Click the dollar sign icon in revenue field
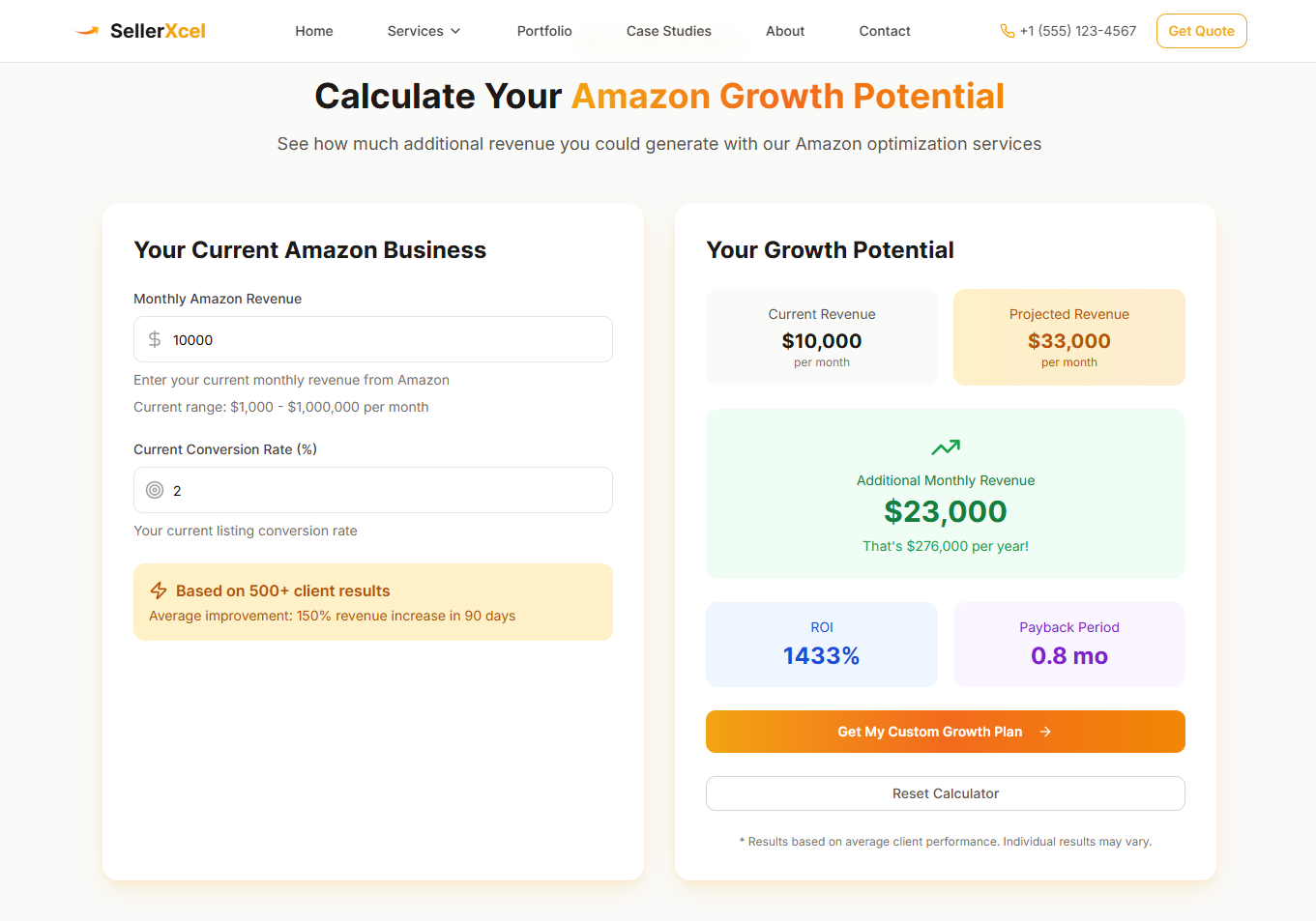This screenshot has width=1316, height=921. tap(155, 339)
